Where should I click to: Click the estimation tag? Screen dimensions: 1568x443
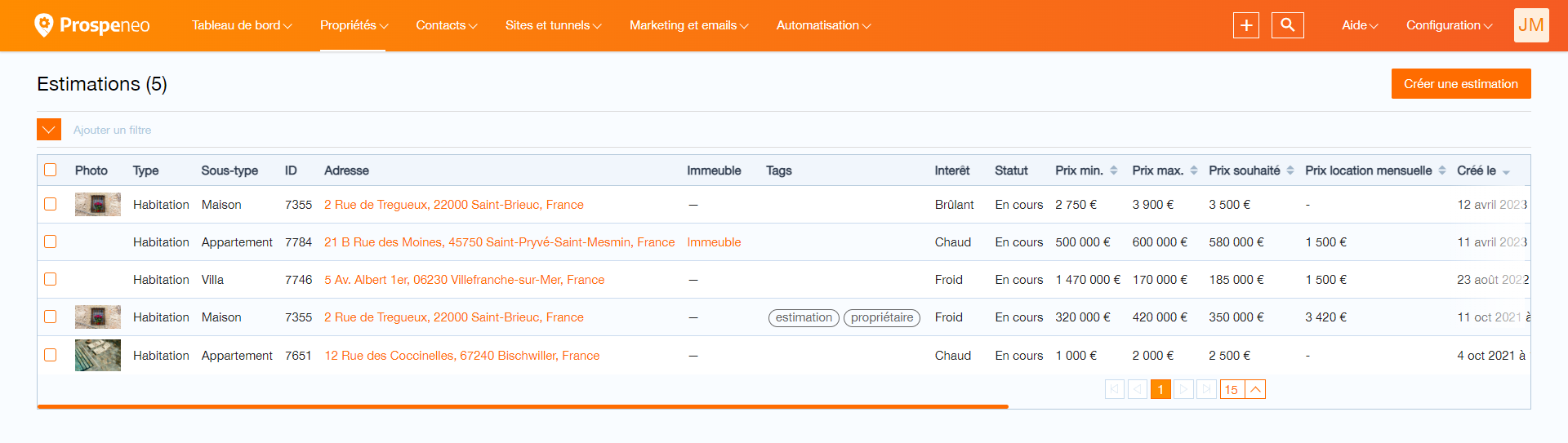(804, 317)
